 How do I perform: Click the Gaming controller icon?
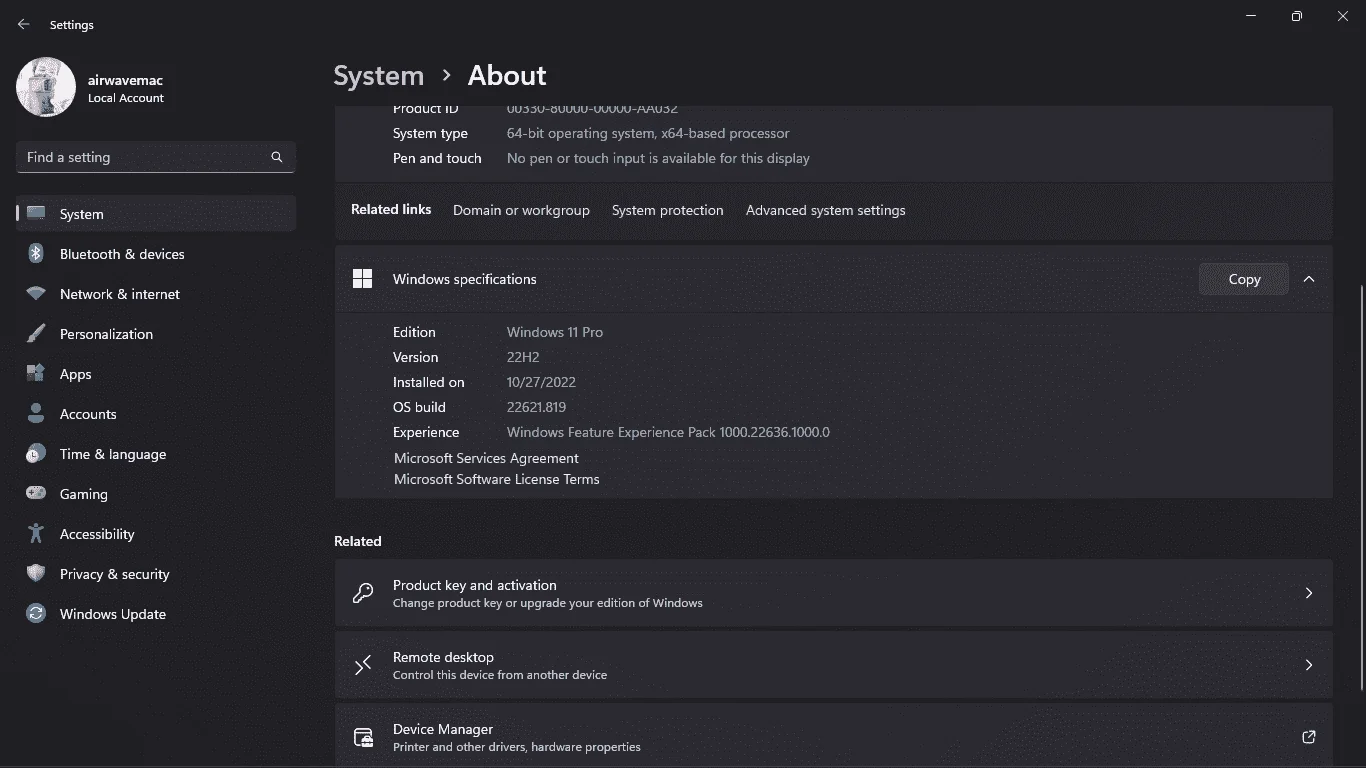pos(36,494)
